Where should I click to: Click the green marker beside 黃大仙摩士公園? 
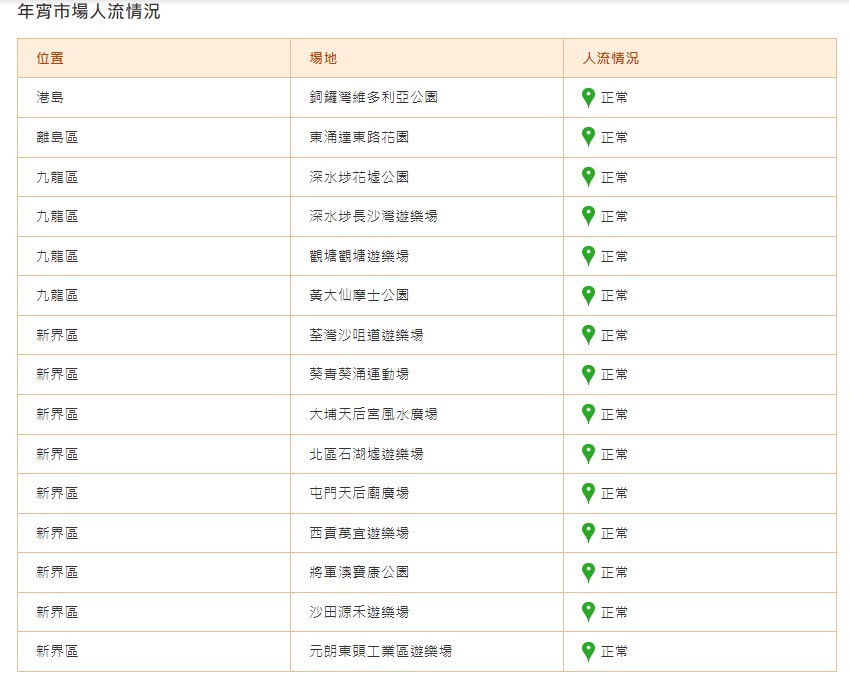coord(589,295)
